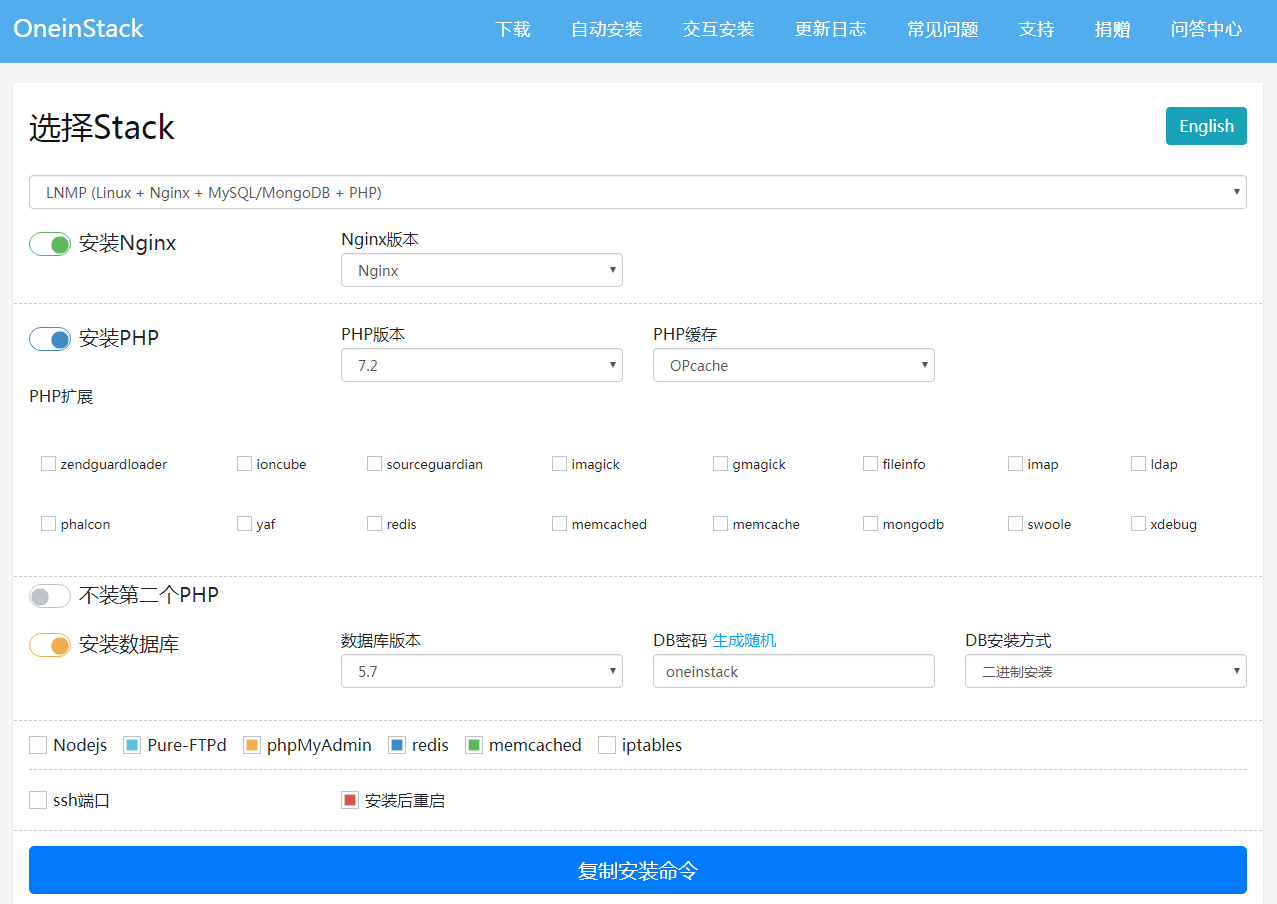The image size is (1277, 904).
Task: Check the zendguardloader extension box
Action: click(x=48, y=464)
